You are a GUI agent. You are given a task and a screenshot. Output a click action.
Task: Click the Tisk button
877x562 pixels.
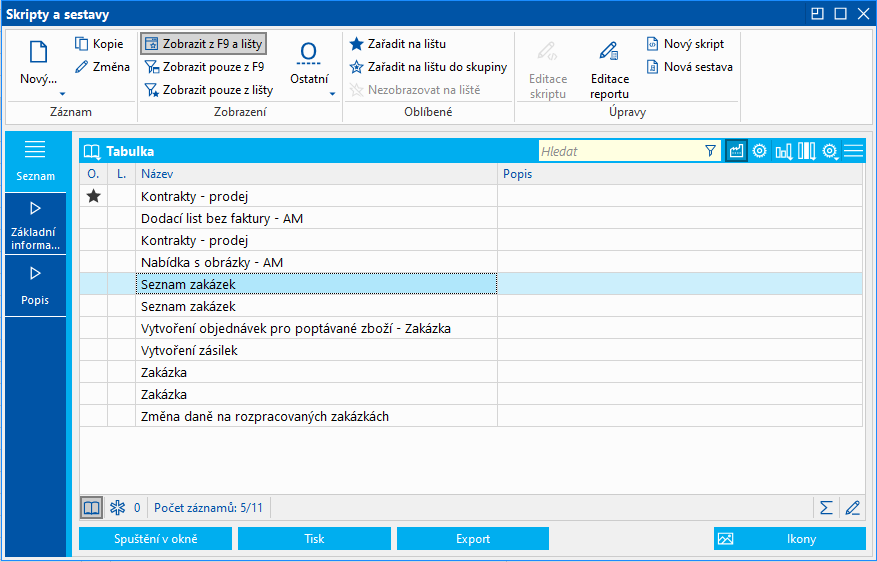pyautogui.click(x=314, y=539)
